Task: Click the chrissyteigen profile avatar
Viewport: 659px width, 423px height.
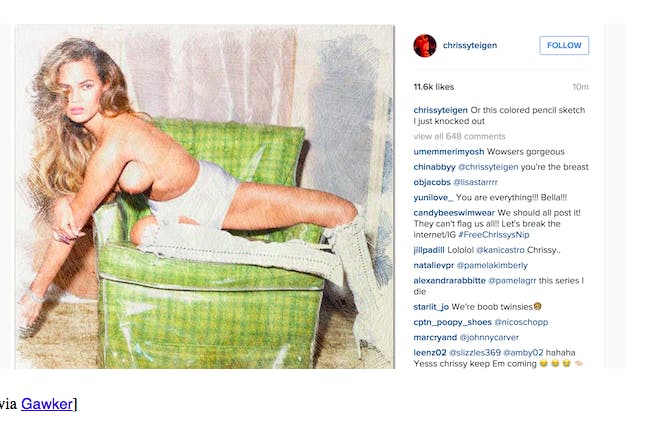Action: click(x=424, y=45)
